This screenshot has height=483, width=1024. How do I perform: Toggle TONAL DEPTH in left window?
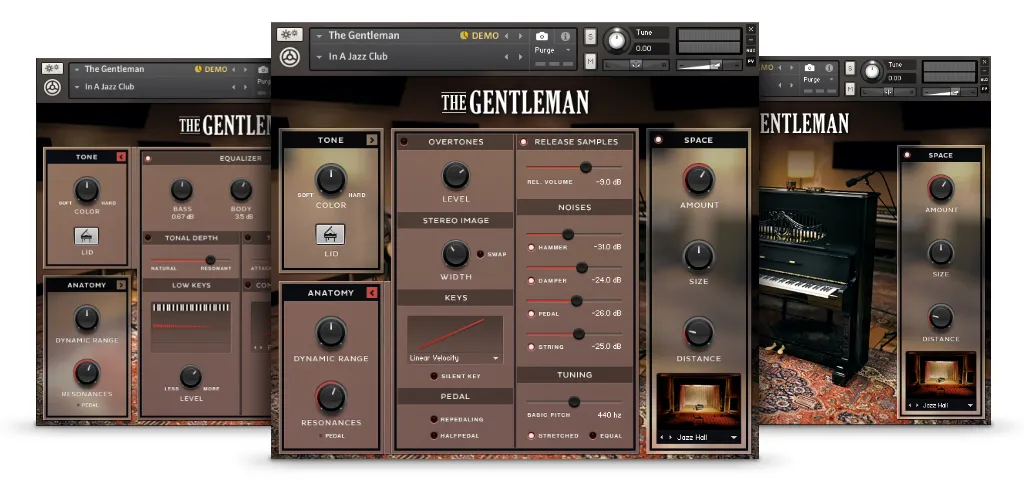pos(148,238)
